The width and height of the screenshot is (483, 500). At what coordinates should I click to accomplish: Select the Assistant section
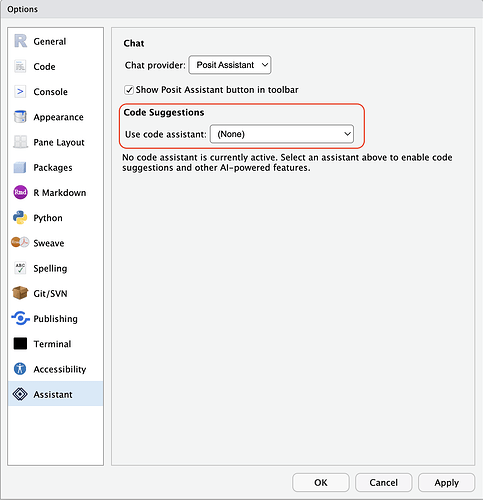56,394
